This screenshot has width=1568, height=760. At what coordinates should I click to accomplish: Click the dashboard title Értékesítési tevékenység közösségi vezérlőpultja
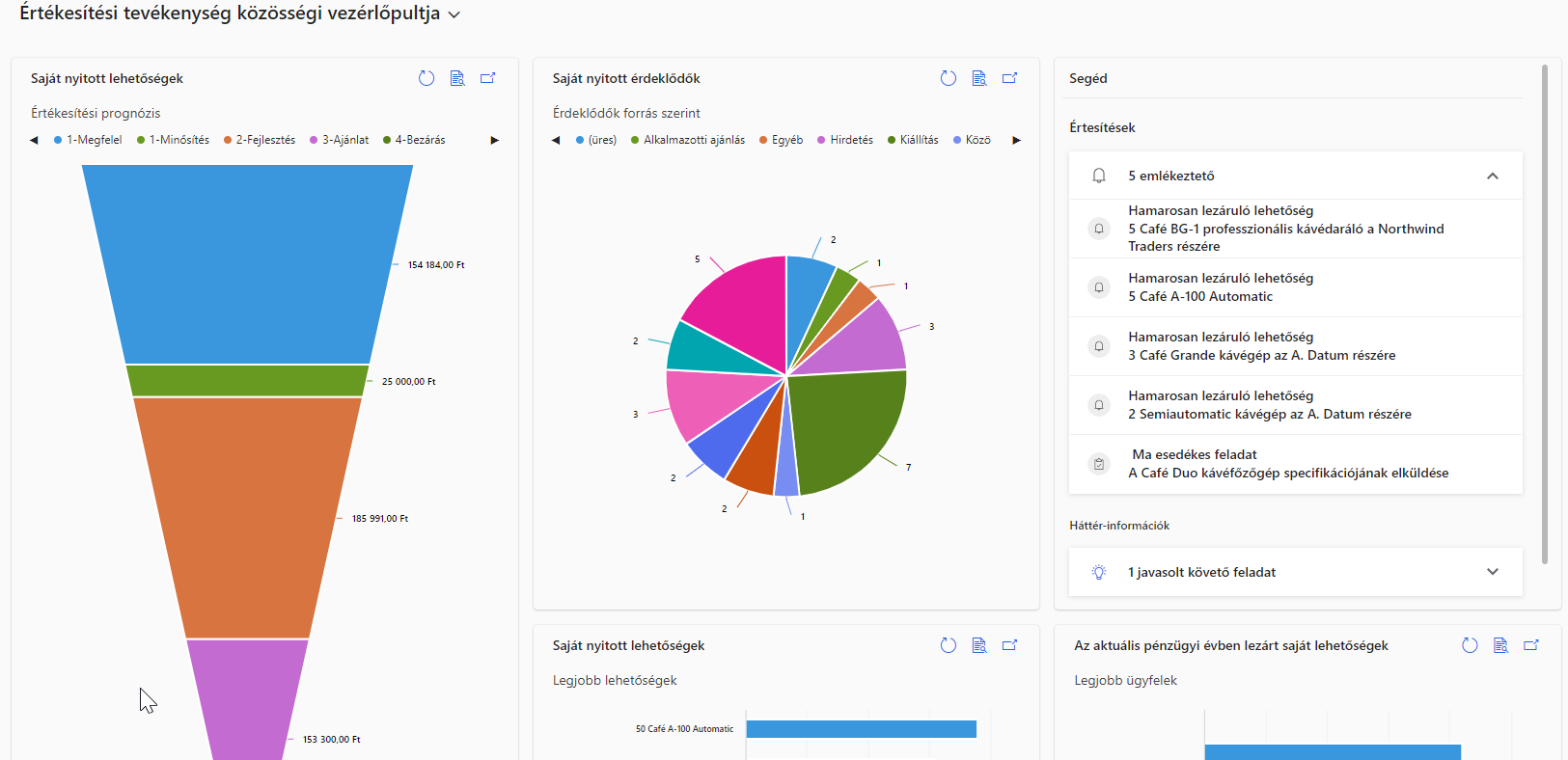[x=230, y=14]
